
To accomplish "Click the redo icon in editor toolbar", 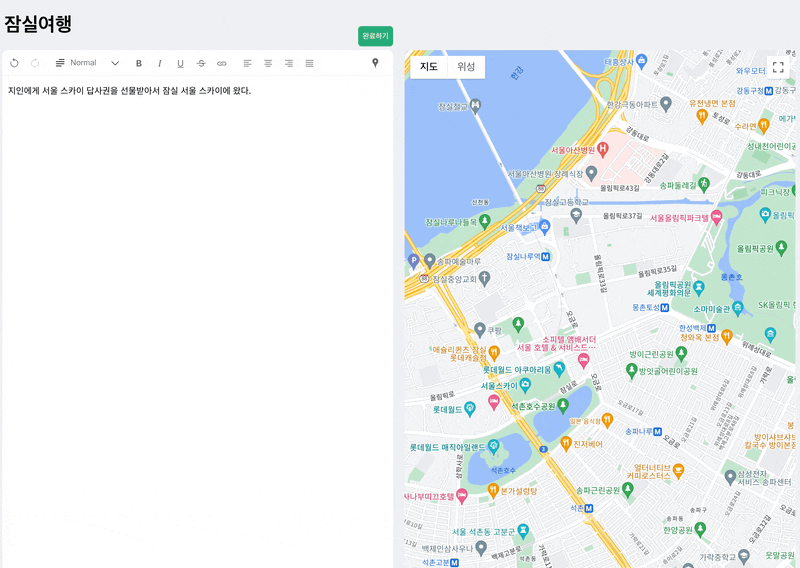I will (35, 63).
